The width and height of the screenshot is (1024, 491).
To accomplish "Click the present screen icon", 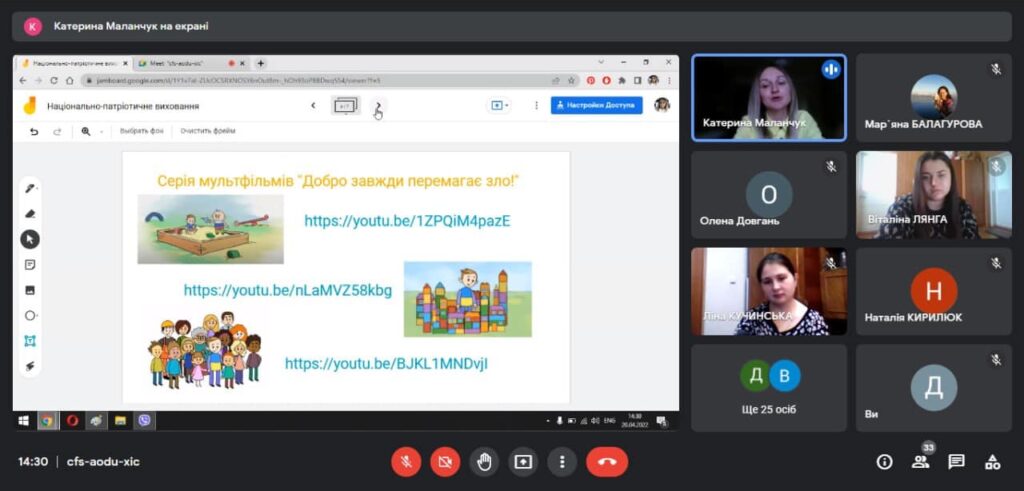I will click(523, 461).
